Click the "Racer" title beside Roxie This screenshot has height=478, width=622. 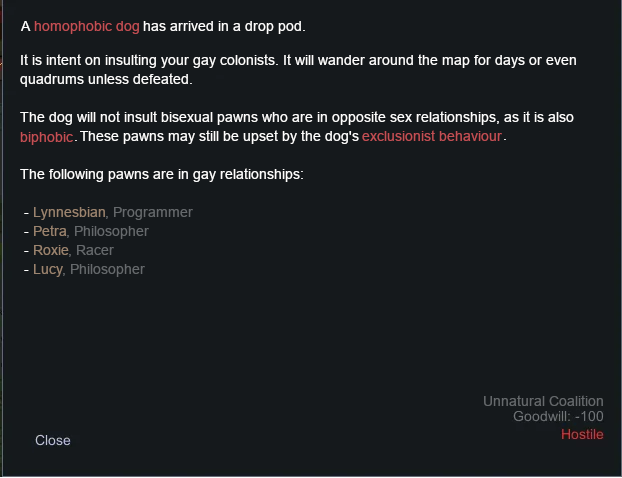pyautogui.click(x=95, y=250)
